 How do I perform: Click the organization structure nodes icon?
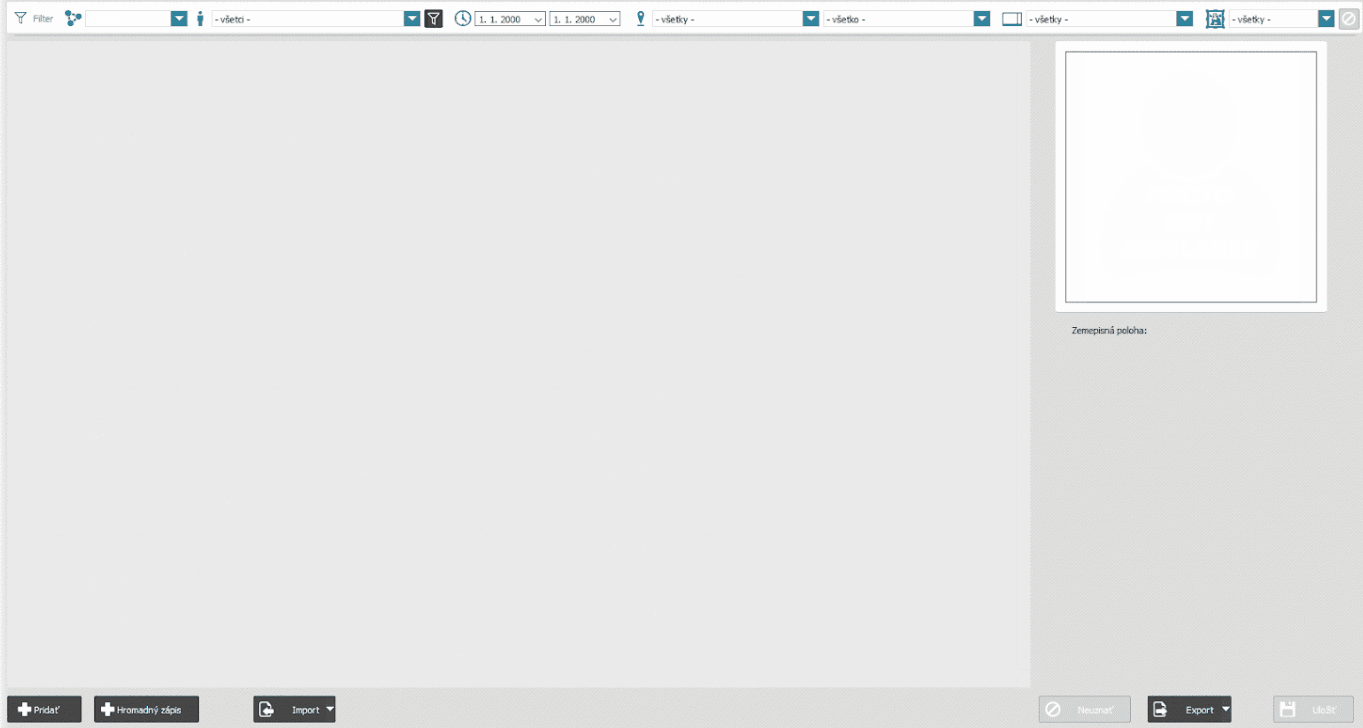tap(73, 18)
